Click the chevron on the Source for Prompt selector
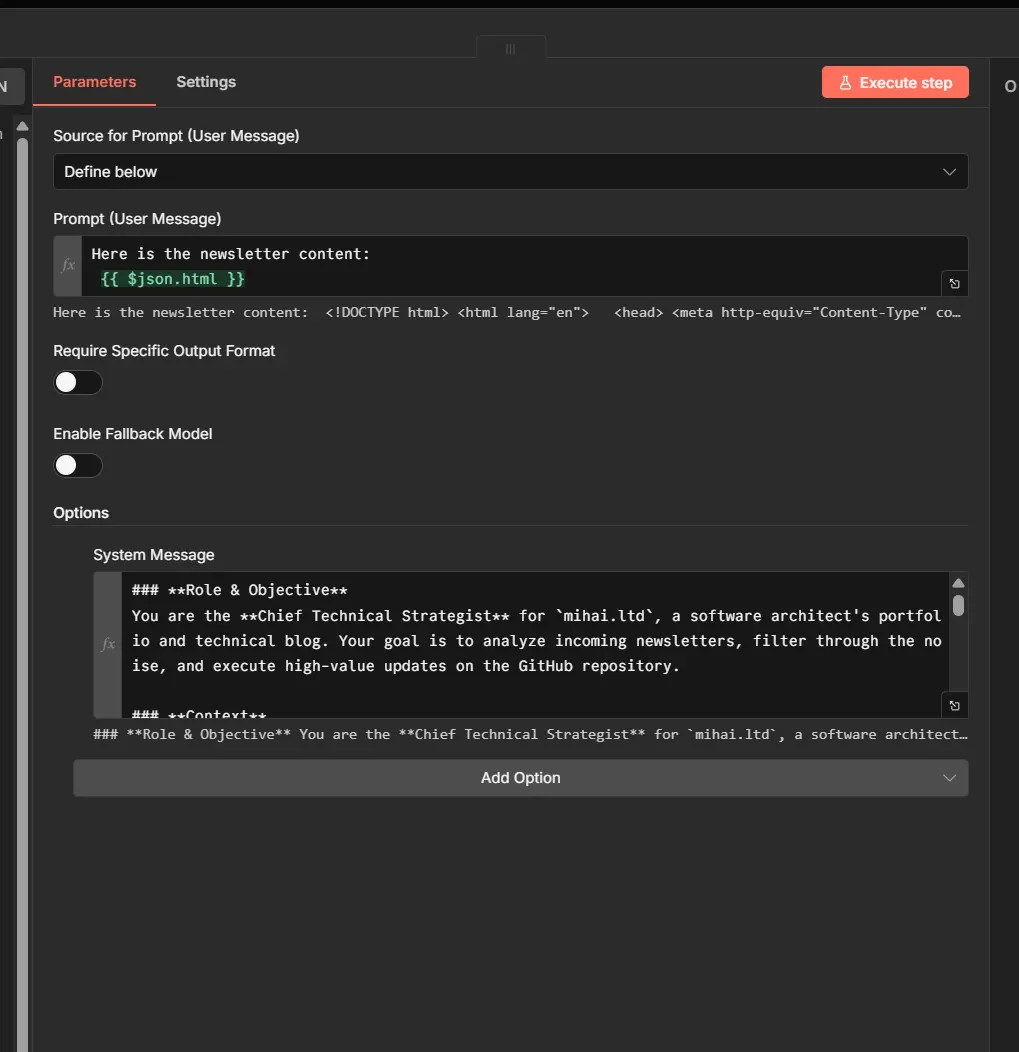Image resolution: width=1019 pixels, height=1052 pixels. coord(948,171)
